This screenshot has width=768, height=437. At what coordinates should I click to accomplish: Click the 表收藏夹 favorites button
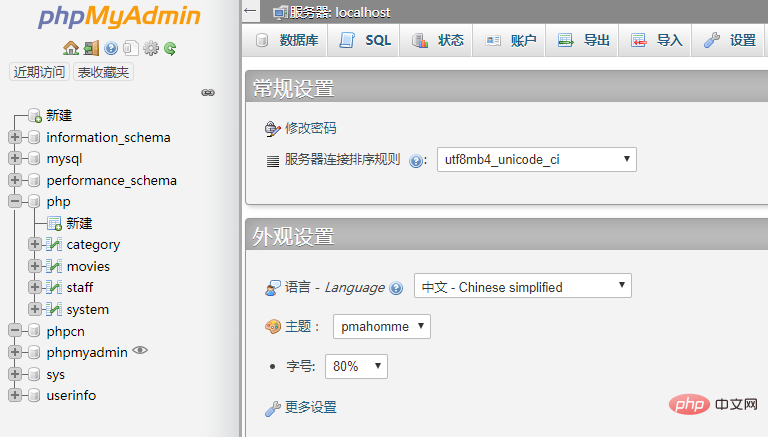[x=103, y=72]
